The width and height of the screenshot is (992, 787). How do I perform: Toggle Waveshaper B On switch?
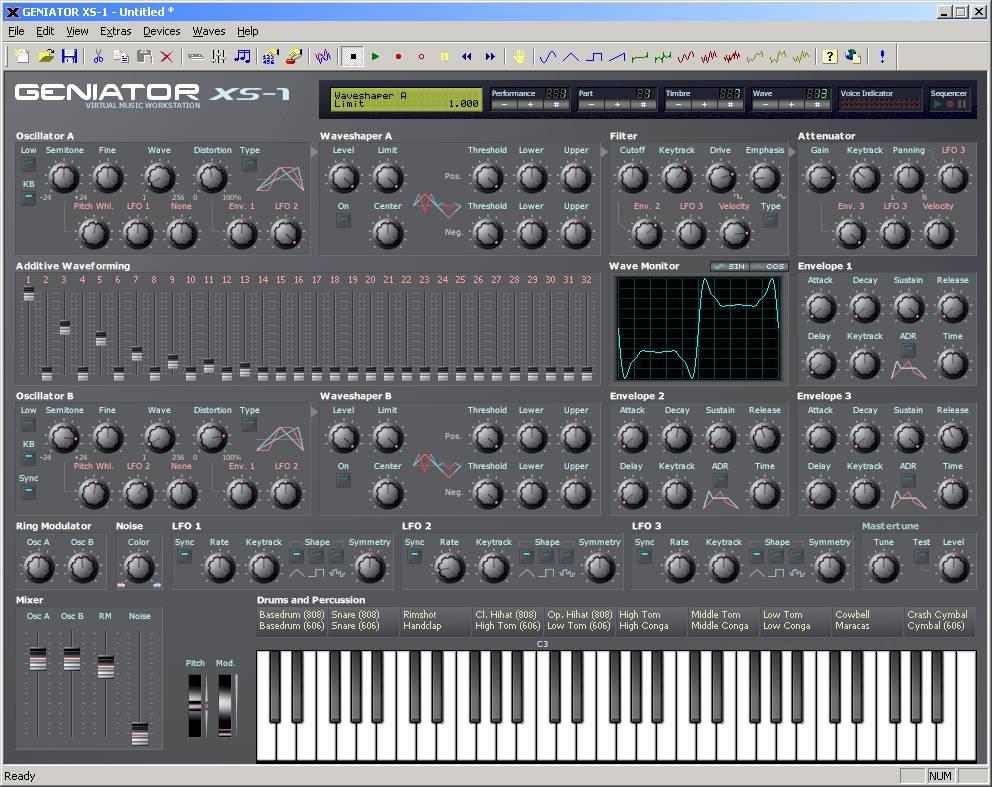tap(343, 480)
